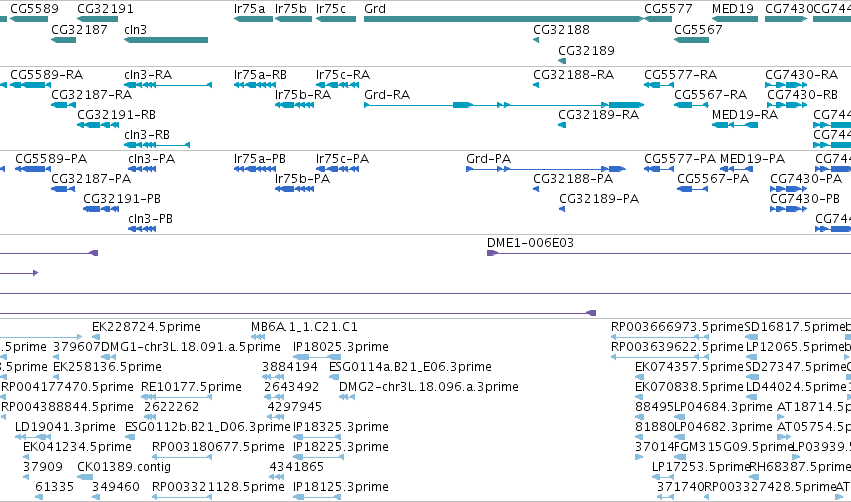Click the CG5589-PA protein label
Screen dimensions: 851x502
[x=51, y=158]
